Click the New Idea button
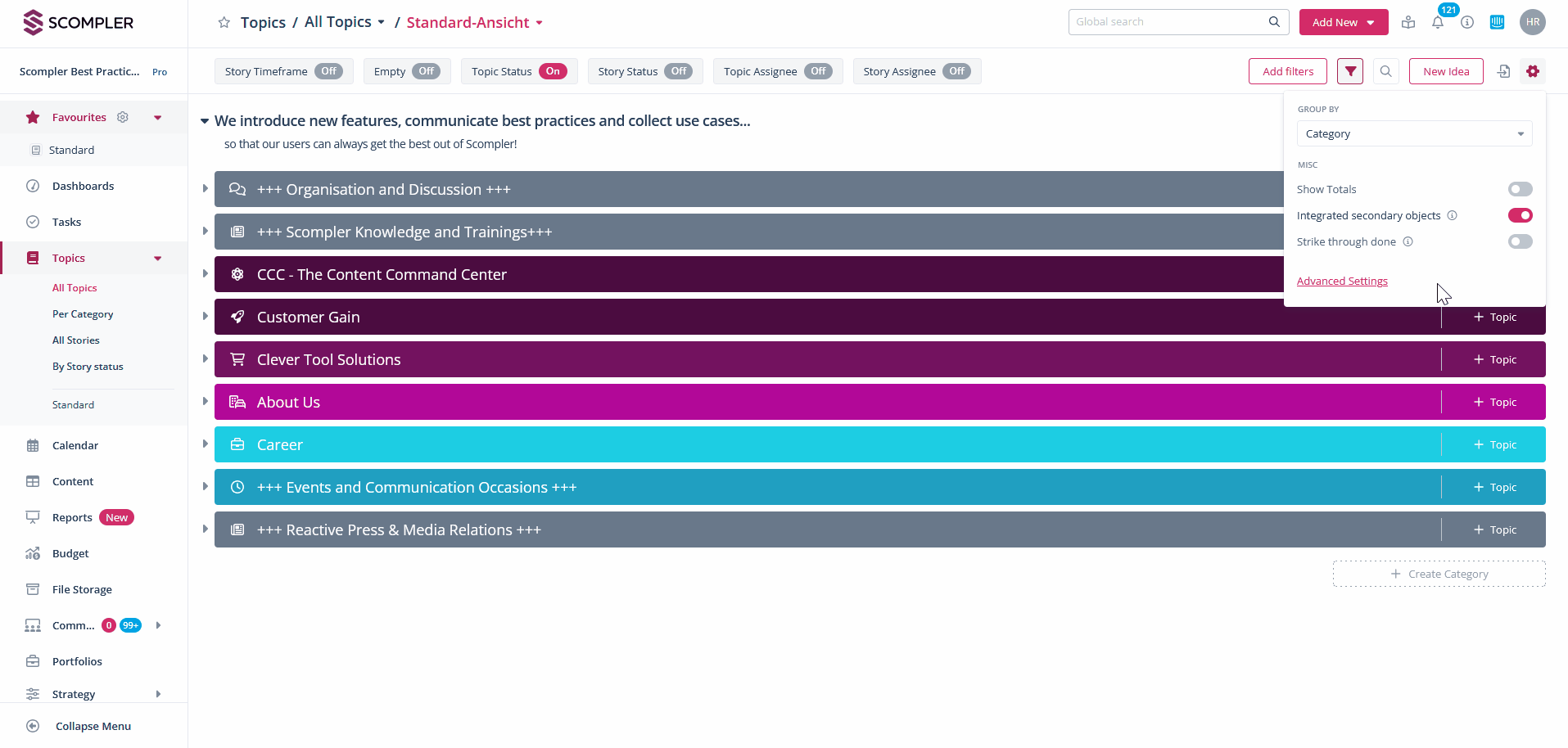The image size is (1568, 748). pos(1446,71)
